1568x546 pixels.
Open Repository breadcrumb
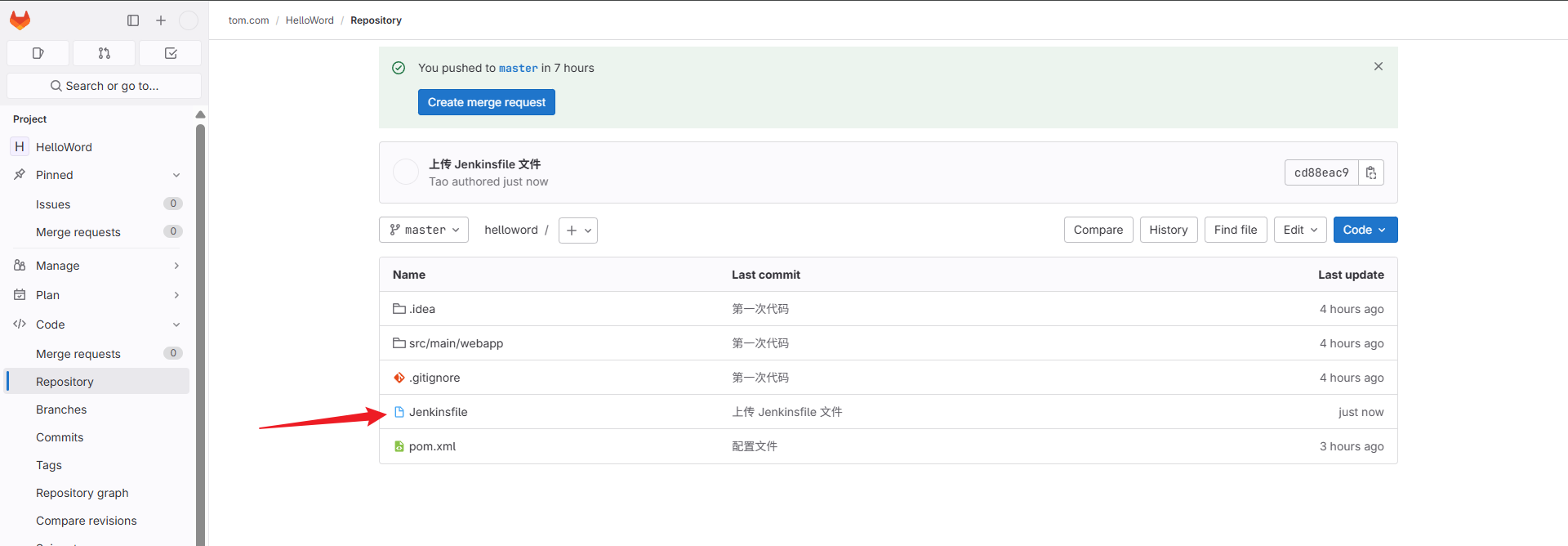[376, 20]
